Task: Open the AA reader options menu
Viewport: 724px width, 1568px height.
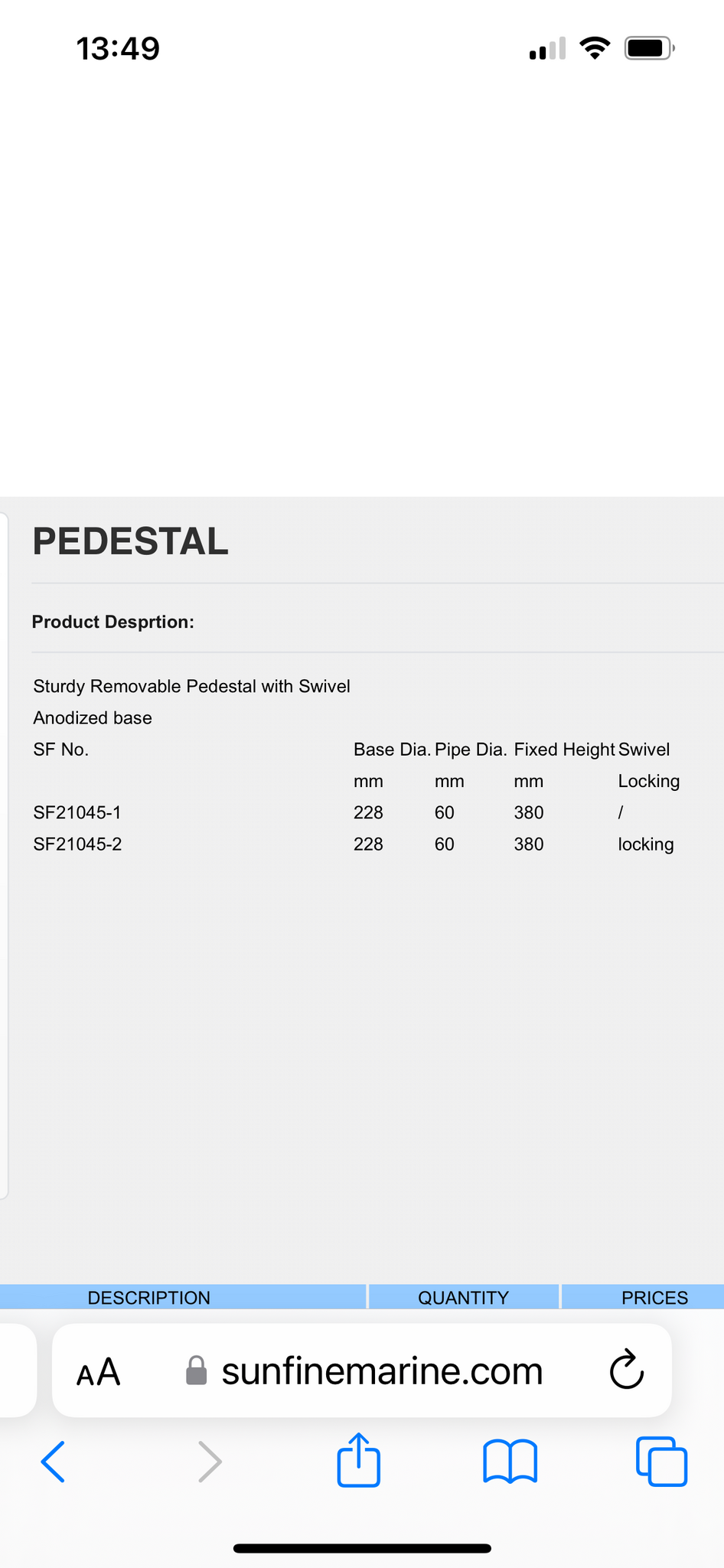Action: click(x=99, y=1372)
